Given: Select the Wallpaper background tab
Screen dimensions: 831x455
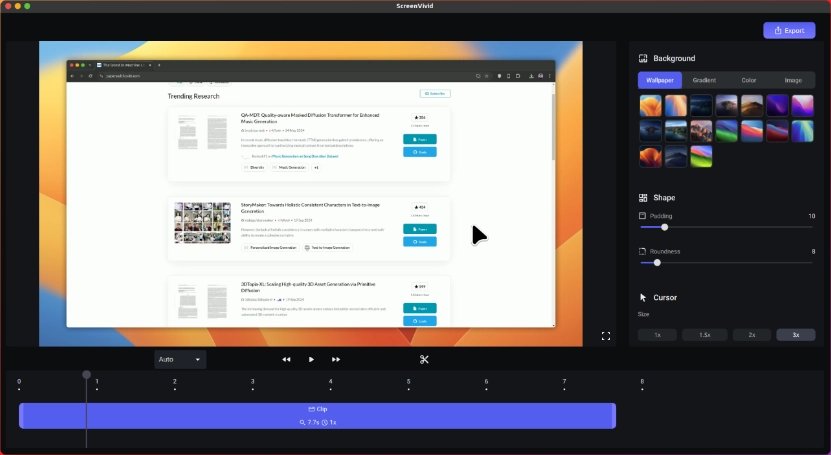Looking at the screenshot, I should 659,80.
